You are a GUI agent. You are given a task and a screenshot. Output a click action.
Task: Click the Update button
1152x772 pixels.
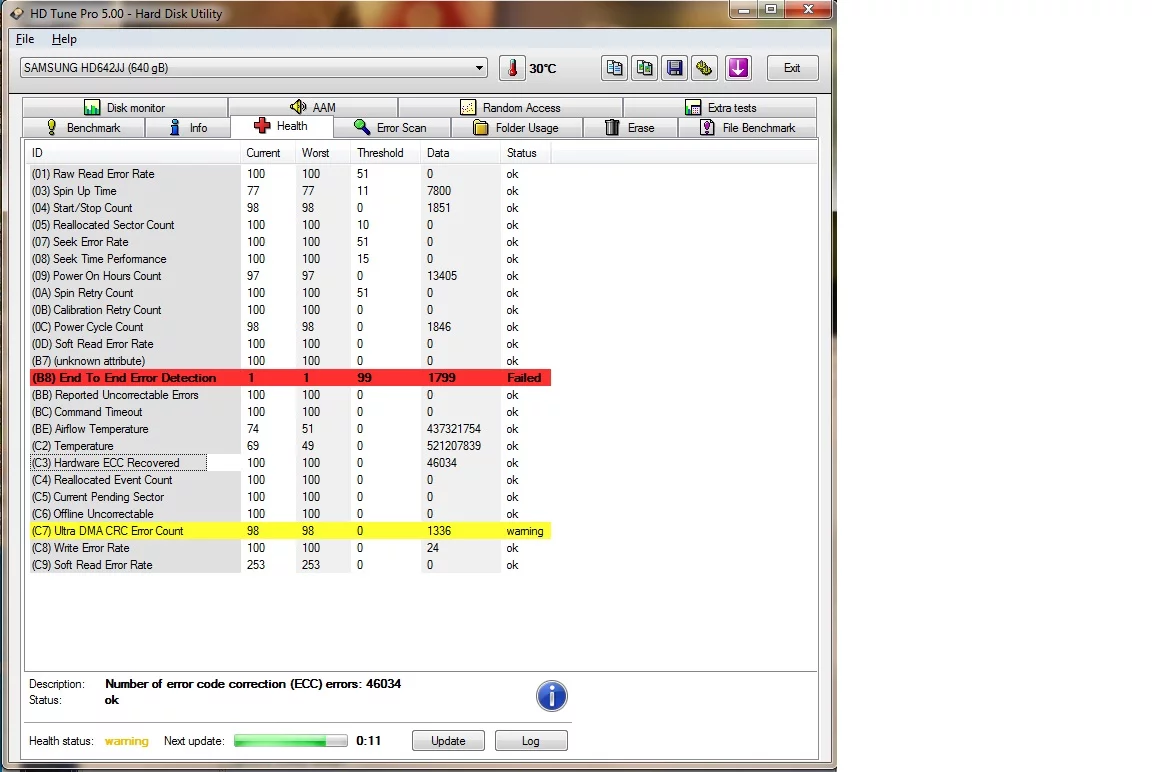click(448, 740)
